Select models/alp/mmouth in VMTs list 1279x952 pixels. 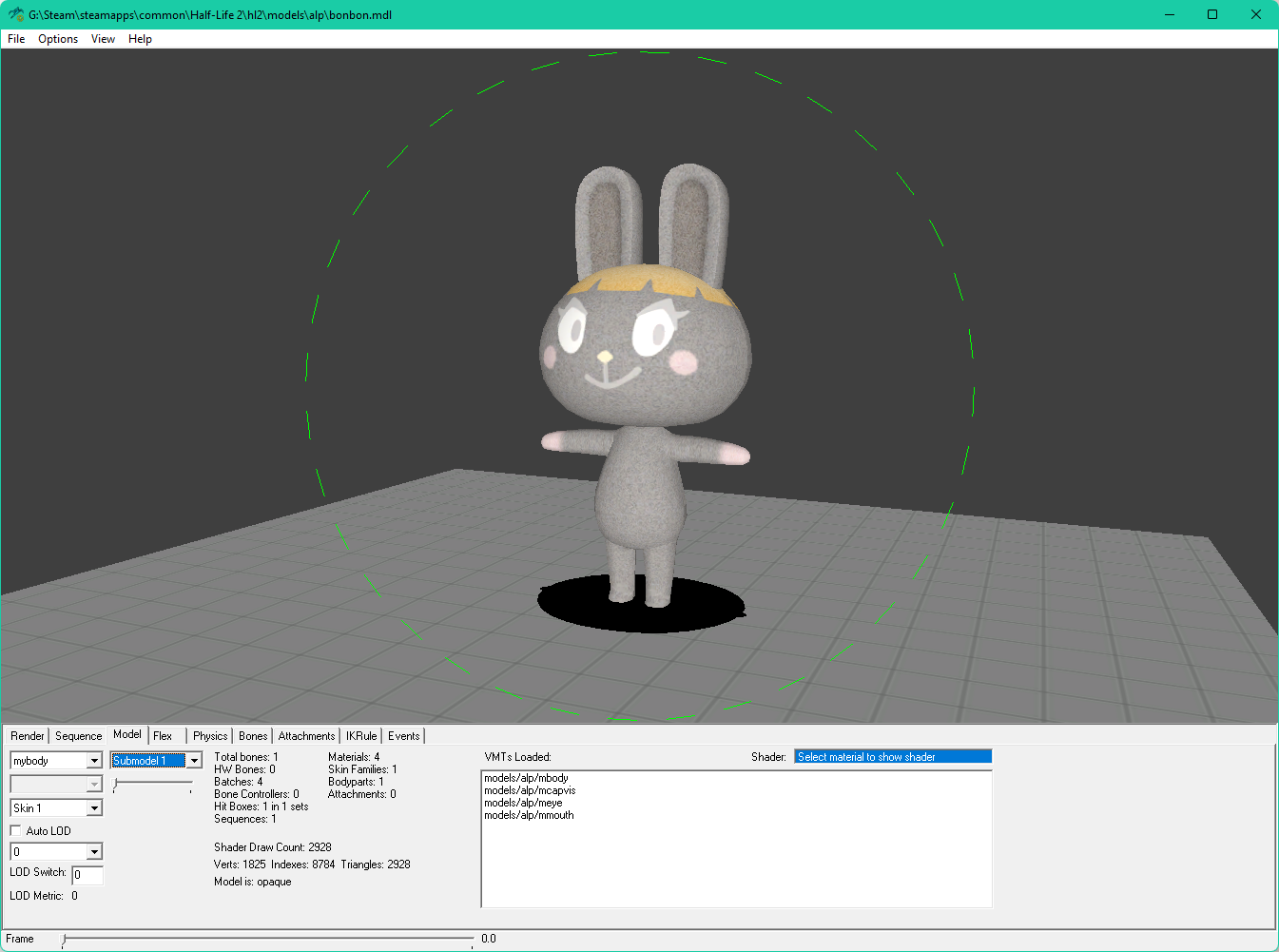529,815
